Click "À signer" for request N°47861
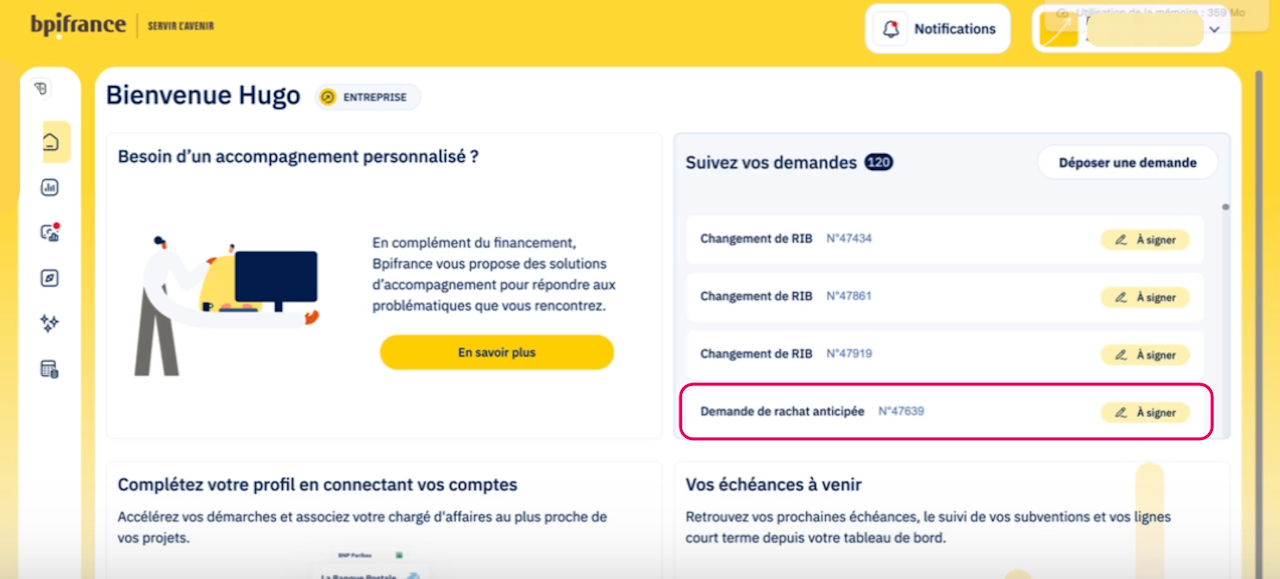This screenshot has height=579, width=1280. coord(1145,297)
